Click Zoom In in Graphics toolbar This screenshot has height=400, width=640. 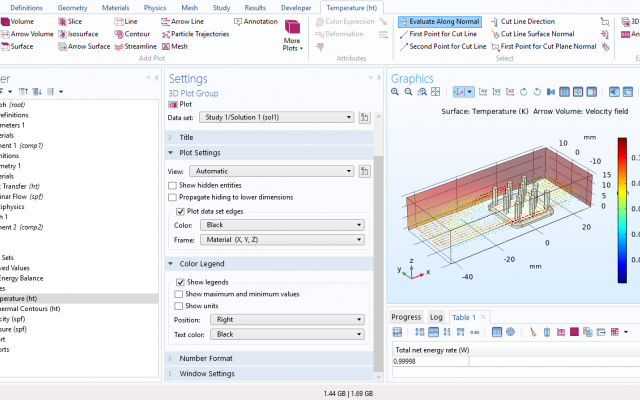[395, 92]
